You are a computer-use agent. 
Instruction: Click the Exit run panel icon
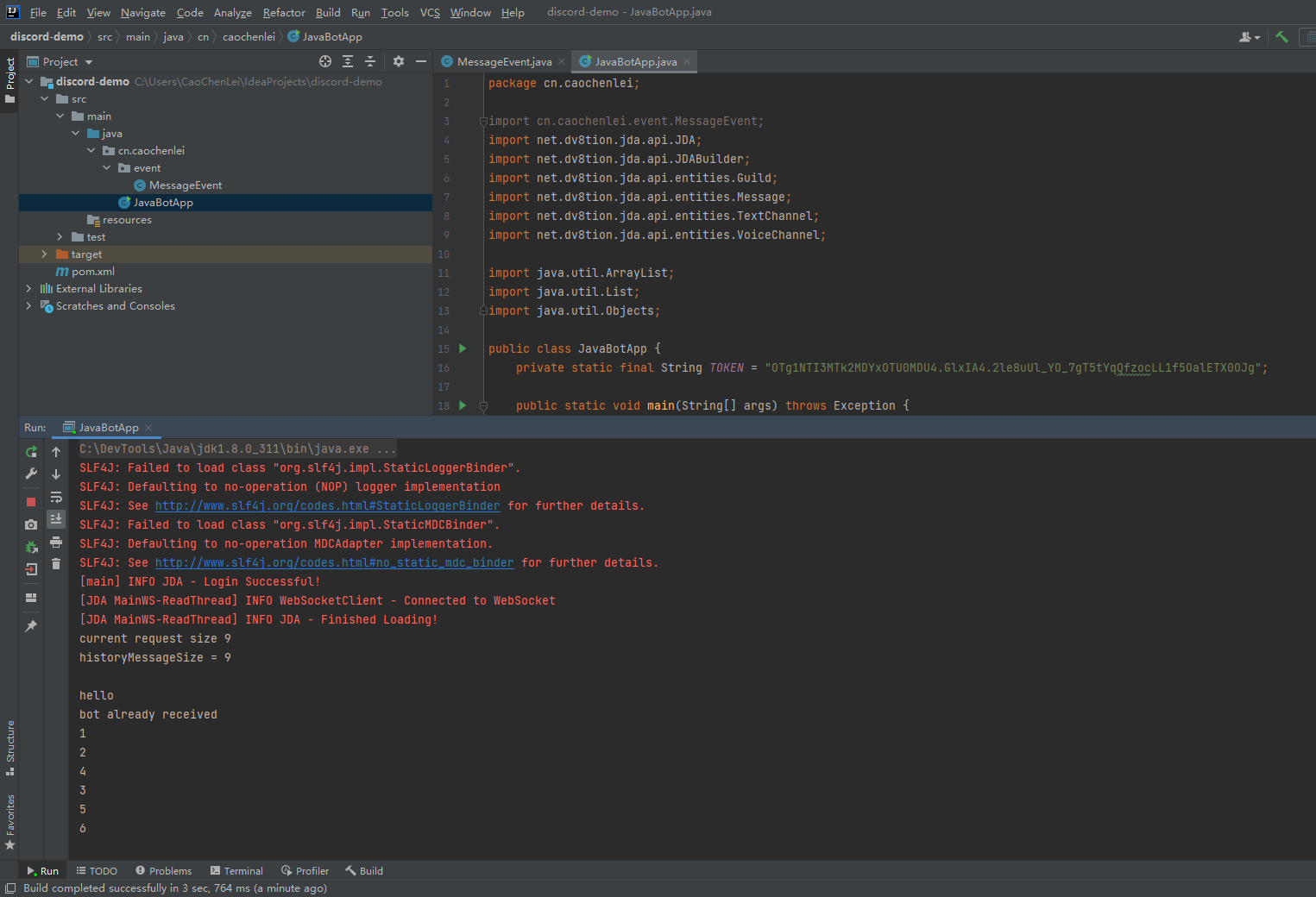click(31, 569)
